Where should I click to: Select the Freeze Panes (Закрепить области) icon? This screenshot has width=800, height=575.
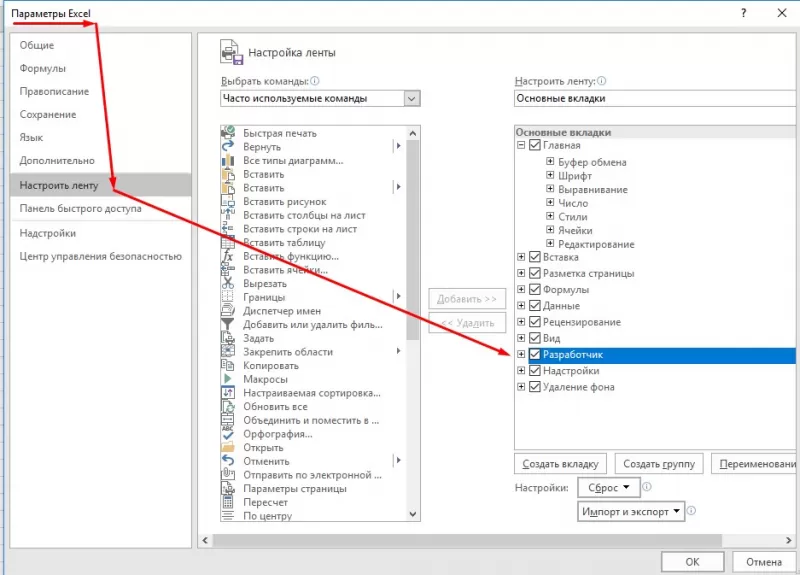228,352
